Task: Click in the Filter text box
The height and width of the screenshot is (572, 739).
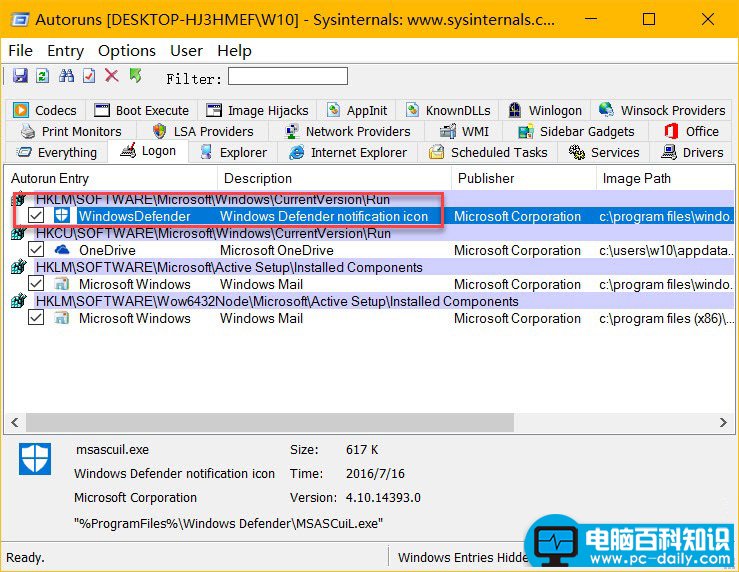Action: click(288, 76)
